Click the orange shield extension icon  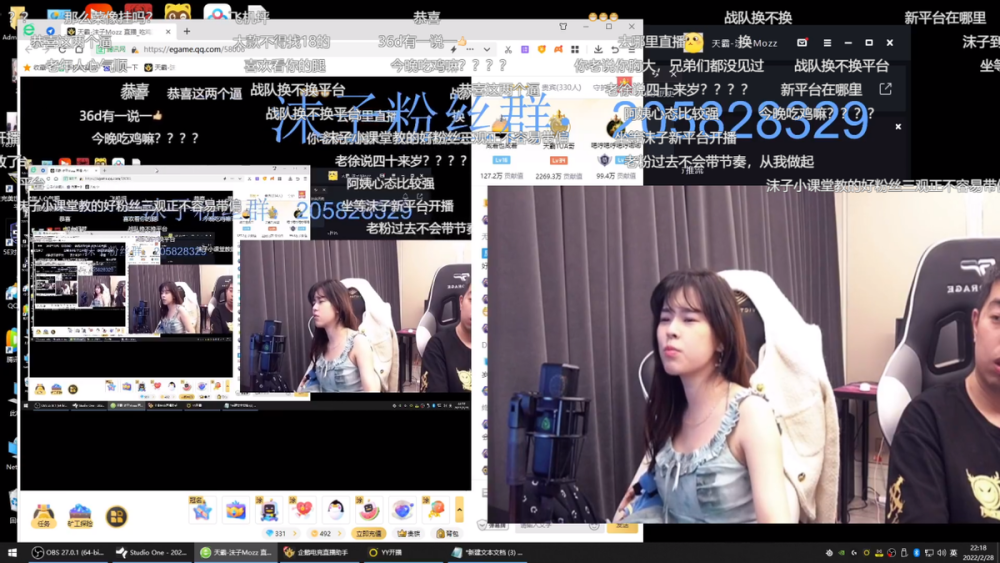541,49
